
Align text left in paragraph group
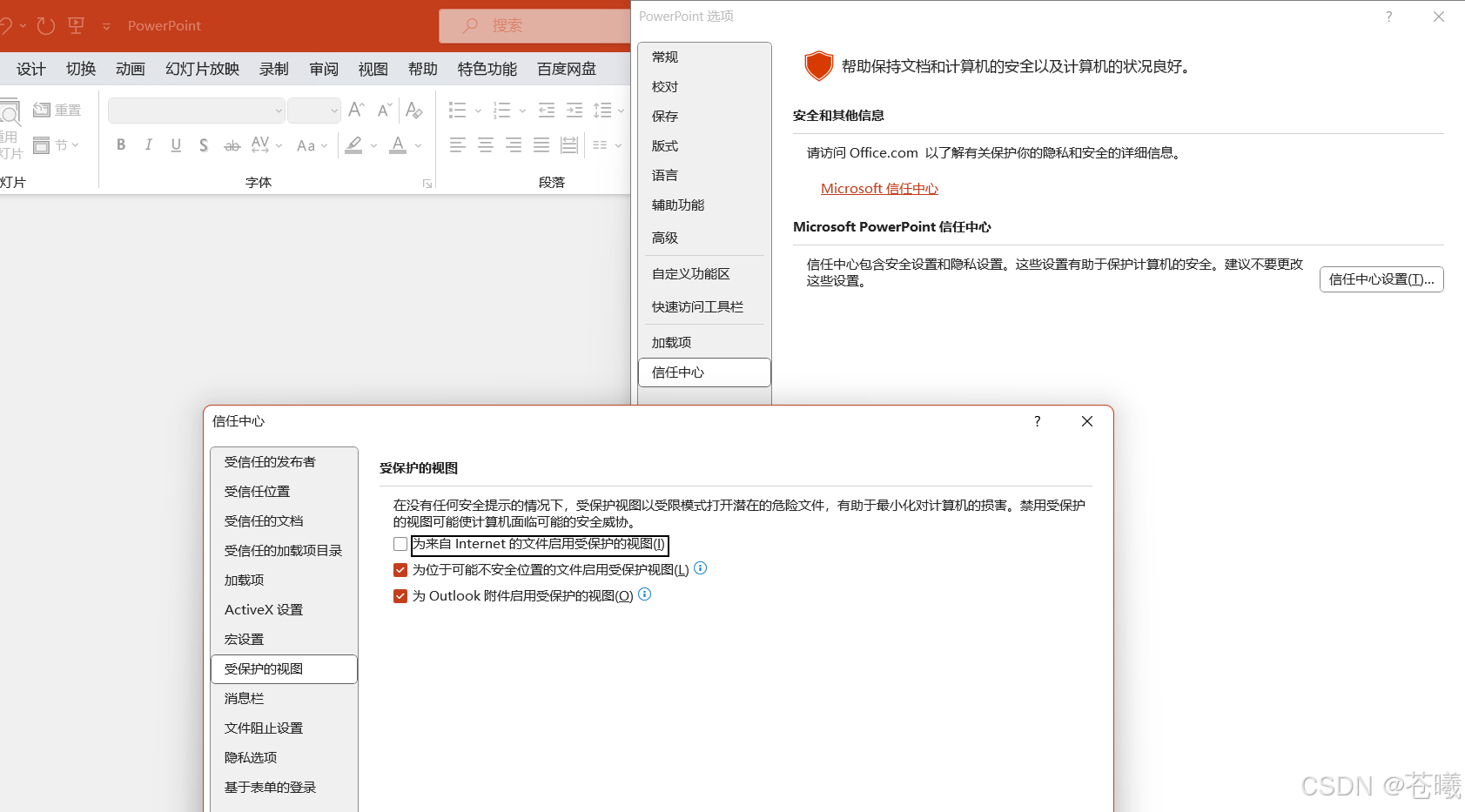pyautogui.click(x=458, y=145)
